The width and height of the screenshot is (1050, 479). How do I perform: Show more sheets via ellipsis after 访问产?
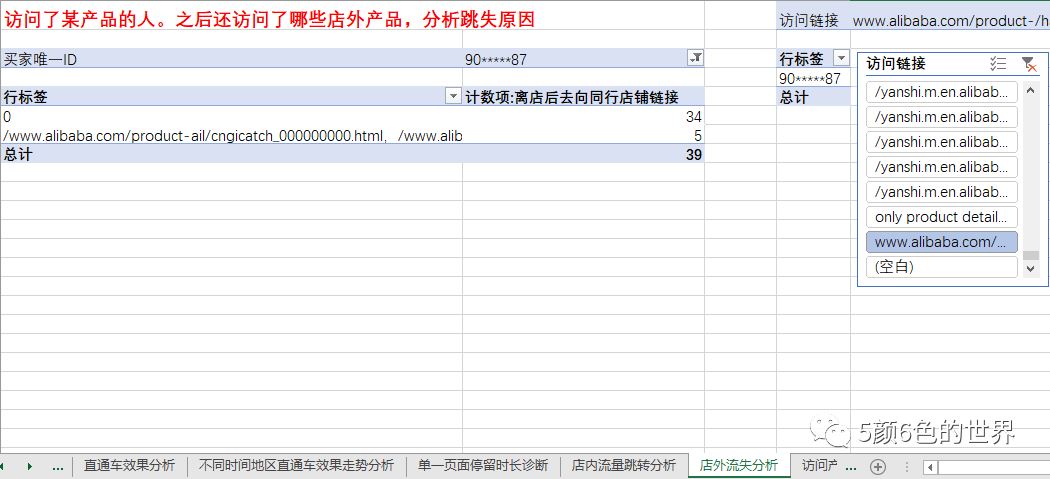[852, 466]
